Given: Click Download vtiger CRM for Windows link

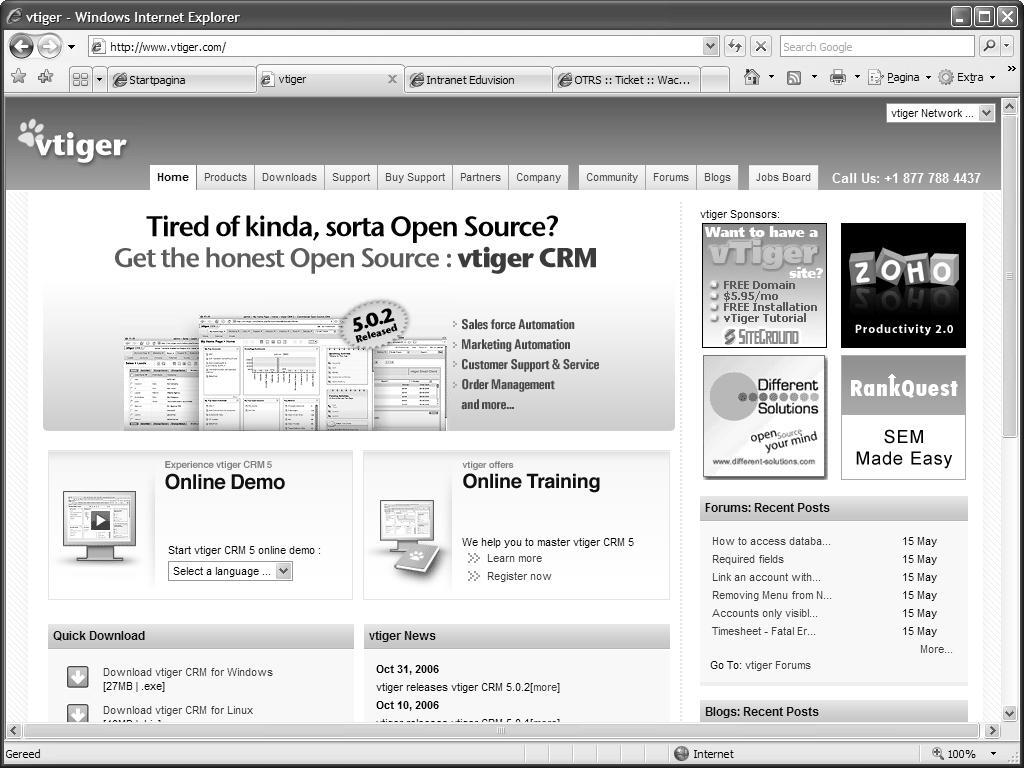Looking at the screenshot, I should point(188,672).
